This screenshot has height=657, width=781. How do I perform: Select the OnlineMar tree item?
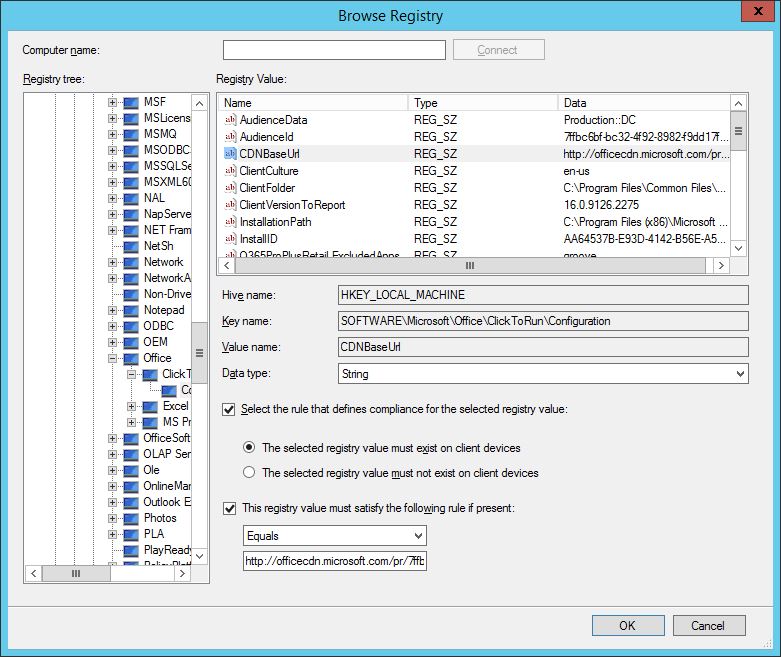point(167,486)
